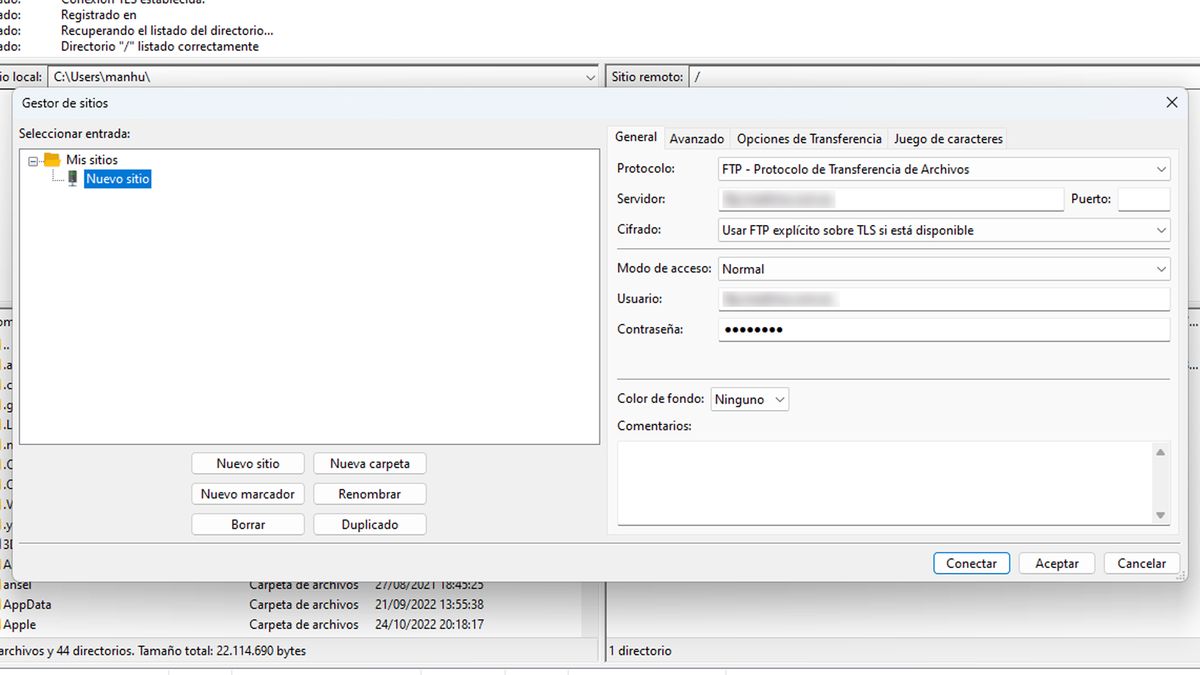This screenshot has width=1200, height=675.
Task: Open the Modo de acceso dropdown
Action: pyautogui.click(x=1161, y=268)
